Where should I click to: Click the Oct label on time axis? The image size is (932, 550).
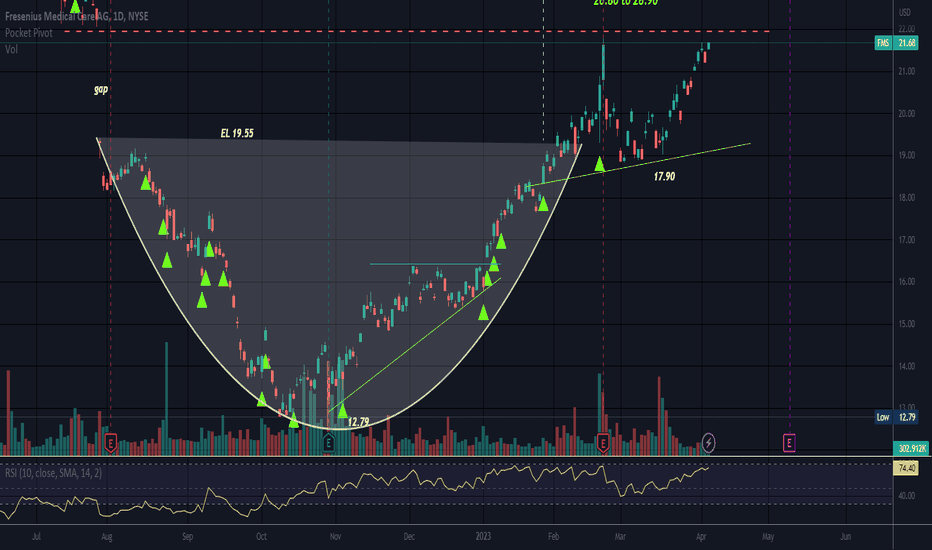coord(262,536)
